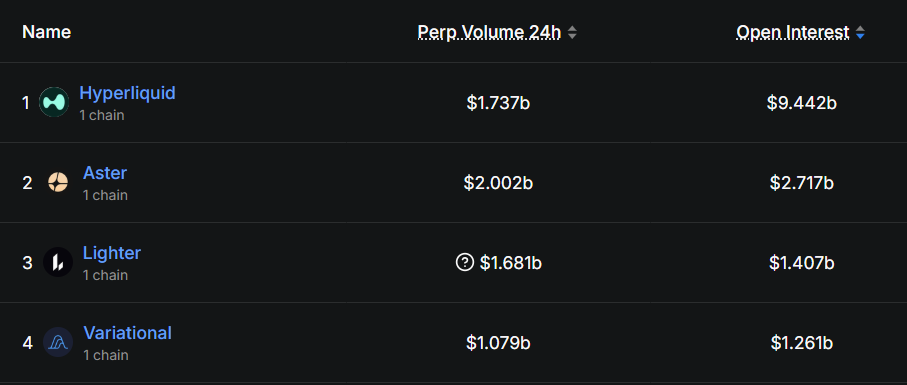Open the Variational protocol link

pyautogui.click(x=127, y=333)
